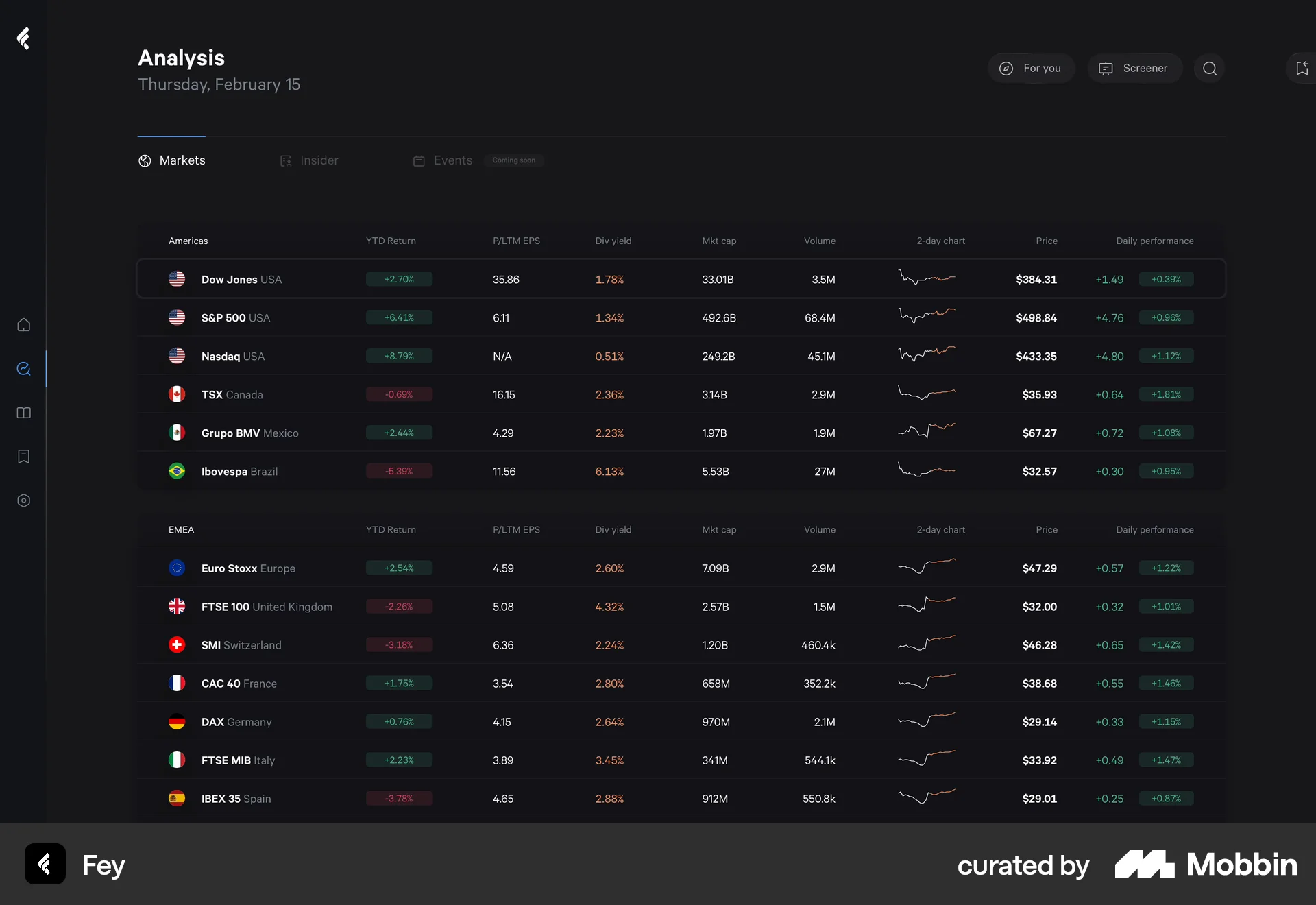Click the Coming soon badge

pyautogui.click(x=514, y=160)
